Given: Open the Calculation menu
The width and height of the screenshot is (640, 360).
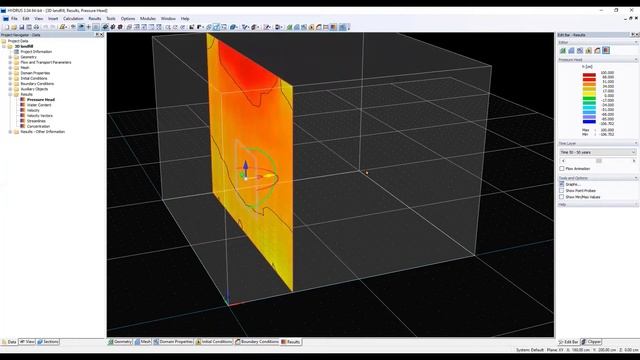Looking at the screenshot, I should (73, 19).
